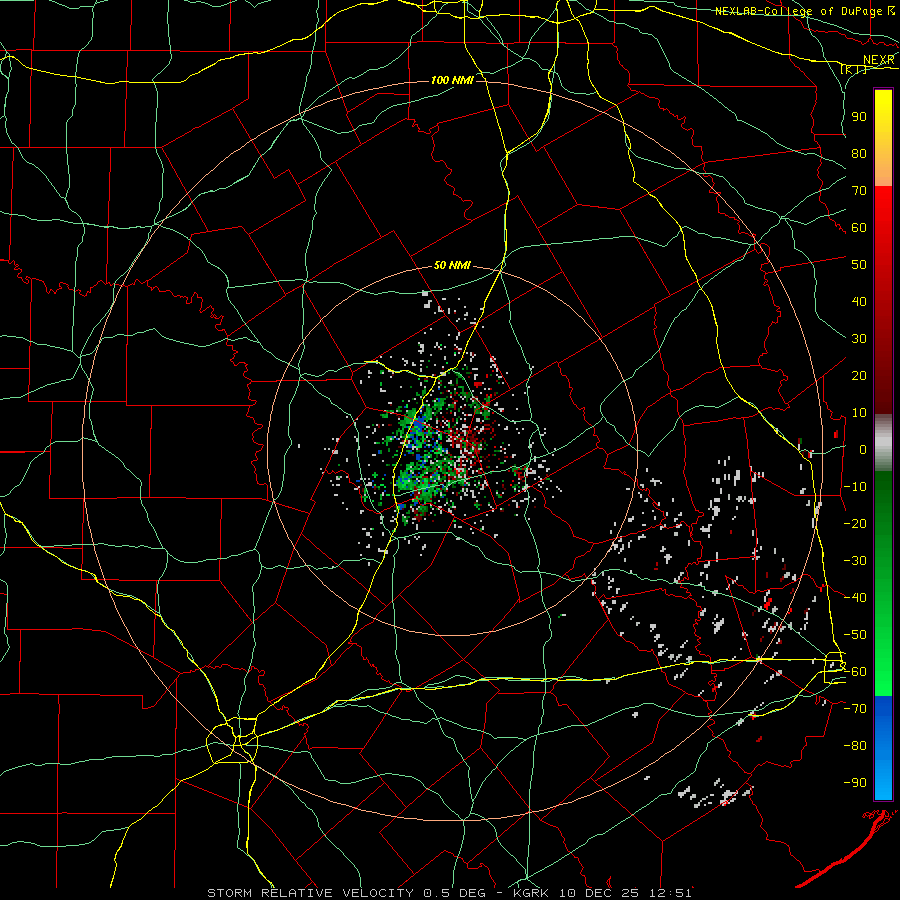Click the -20 value on velocity scale
The width and height of the screenshot is (900, 900).
pyautogui.click(x=855, y=523)
